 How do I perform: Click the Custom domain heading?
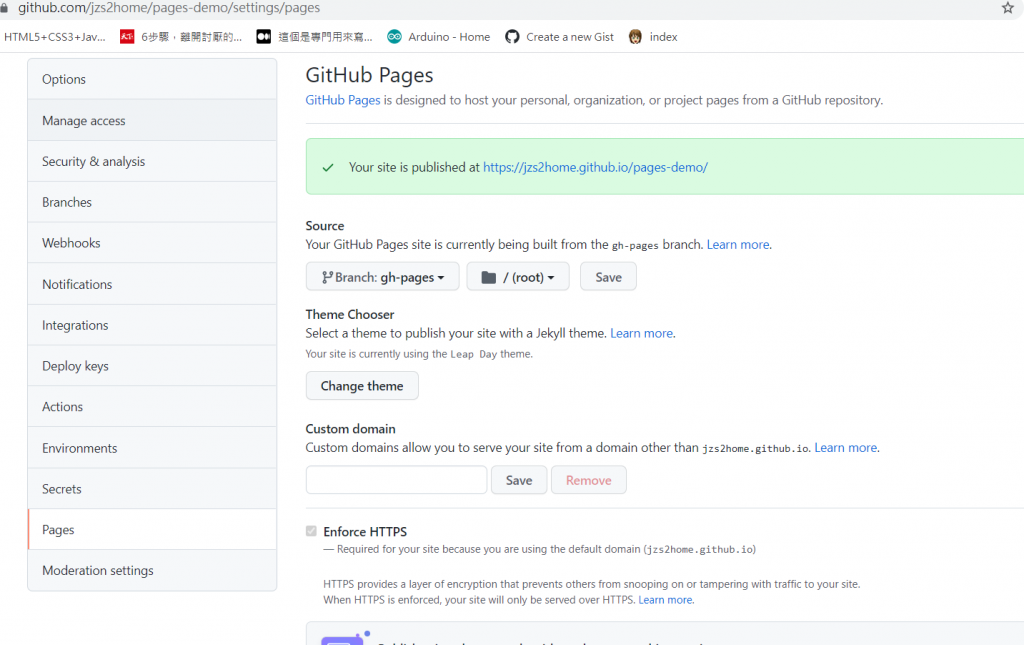tap(350, 428)
